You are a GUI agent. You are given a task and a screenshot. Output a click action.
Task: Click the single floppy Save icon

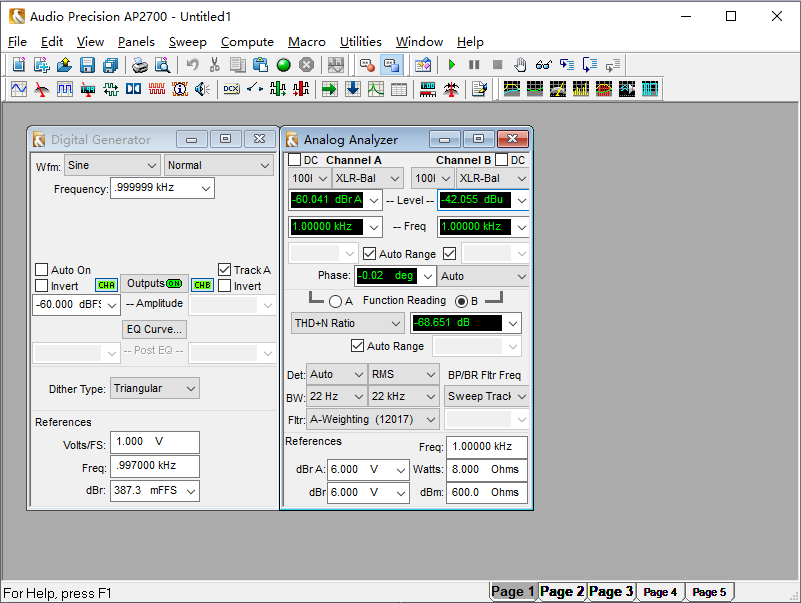(x=87, y=65)
